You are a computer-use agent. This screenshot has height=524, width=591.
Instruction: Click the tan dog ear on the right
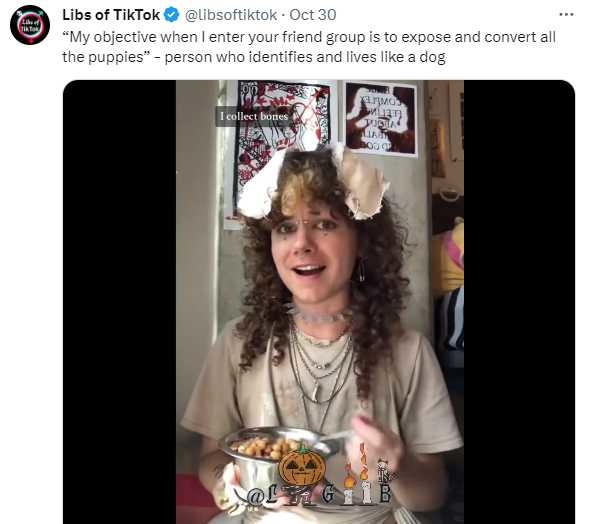[361, 183]
